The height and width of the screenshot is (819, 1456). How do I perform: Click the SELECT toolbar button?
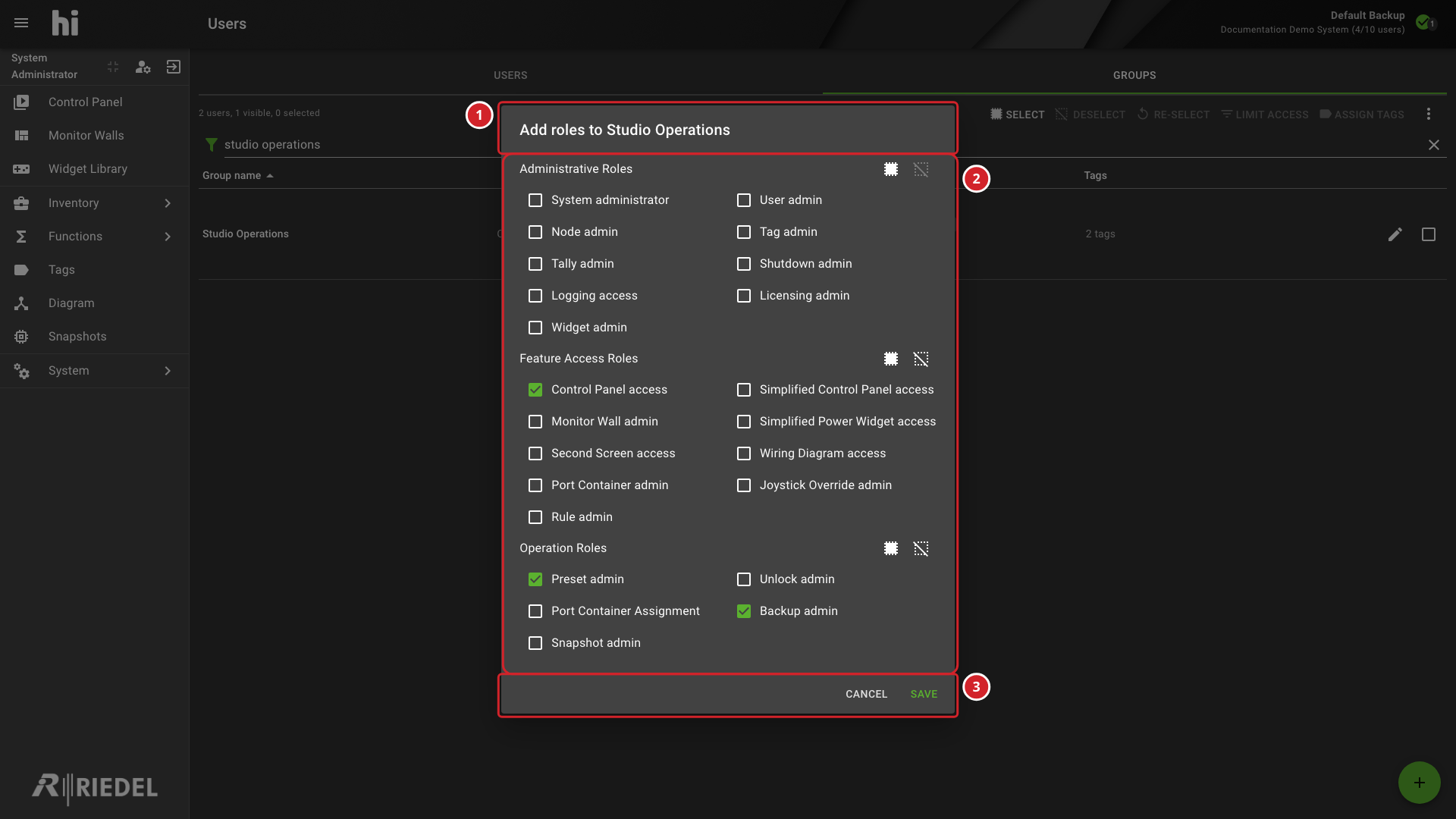click(x=1017, y=115)
